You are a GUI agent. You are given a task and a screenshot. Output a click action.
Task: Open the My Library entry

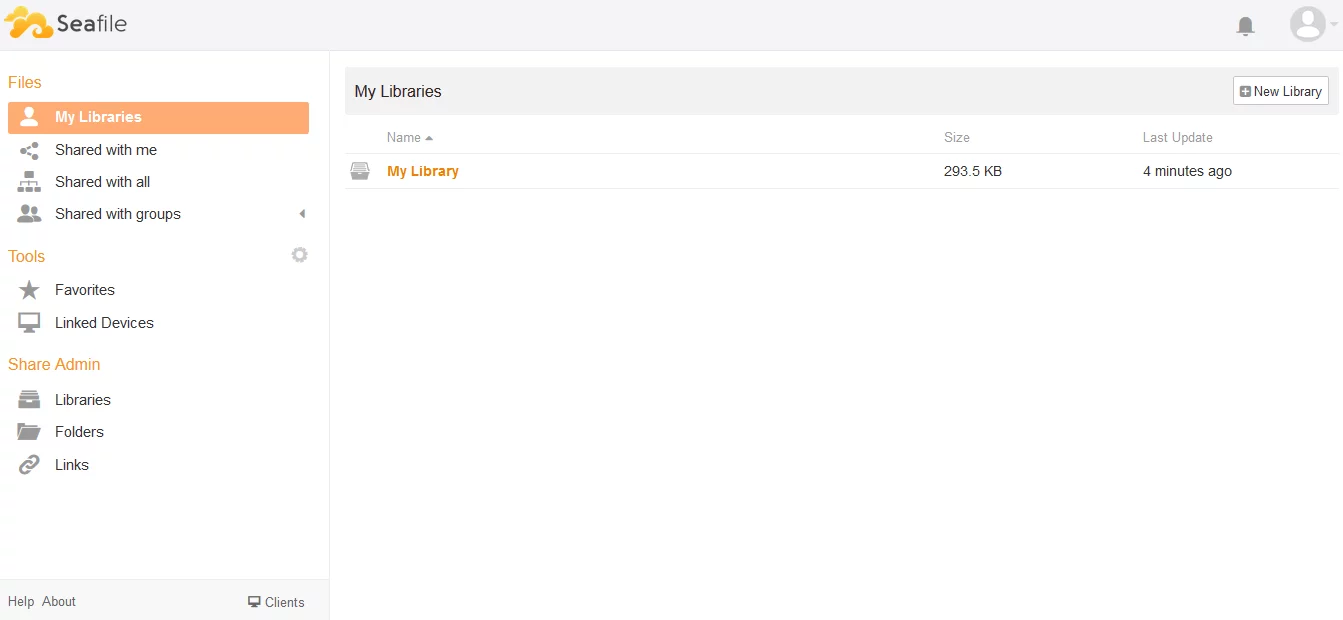point(423,171)
